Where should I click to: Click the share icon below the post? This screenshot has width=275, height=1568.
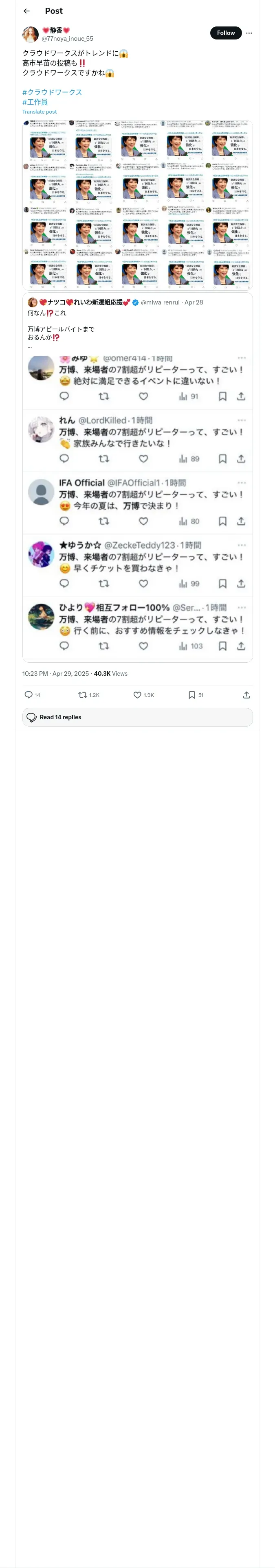click(x=246, y=694)
